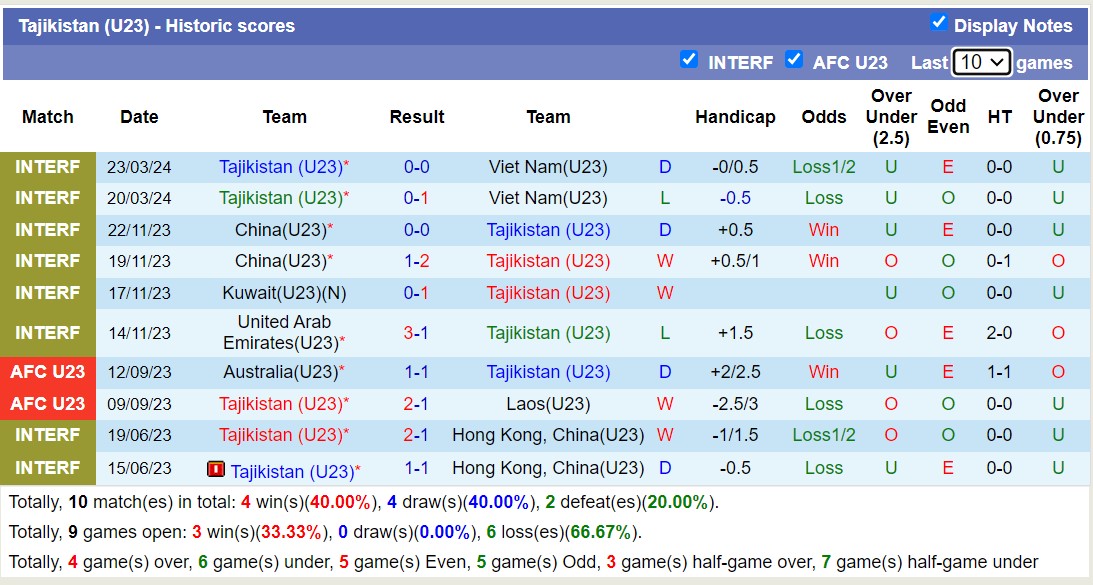Click the Win odds on the 22/11/23 row

[x=823, y=229]
